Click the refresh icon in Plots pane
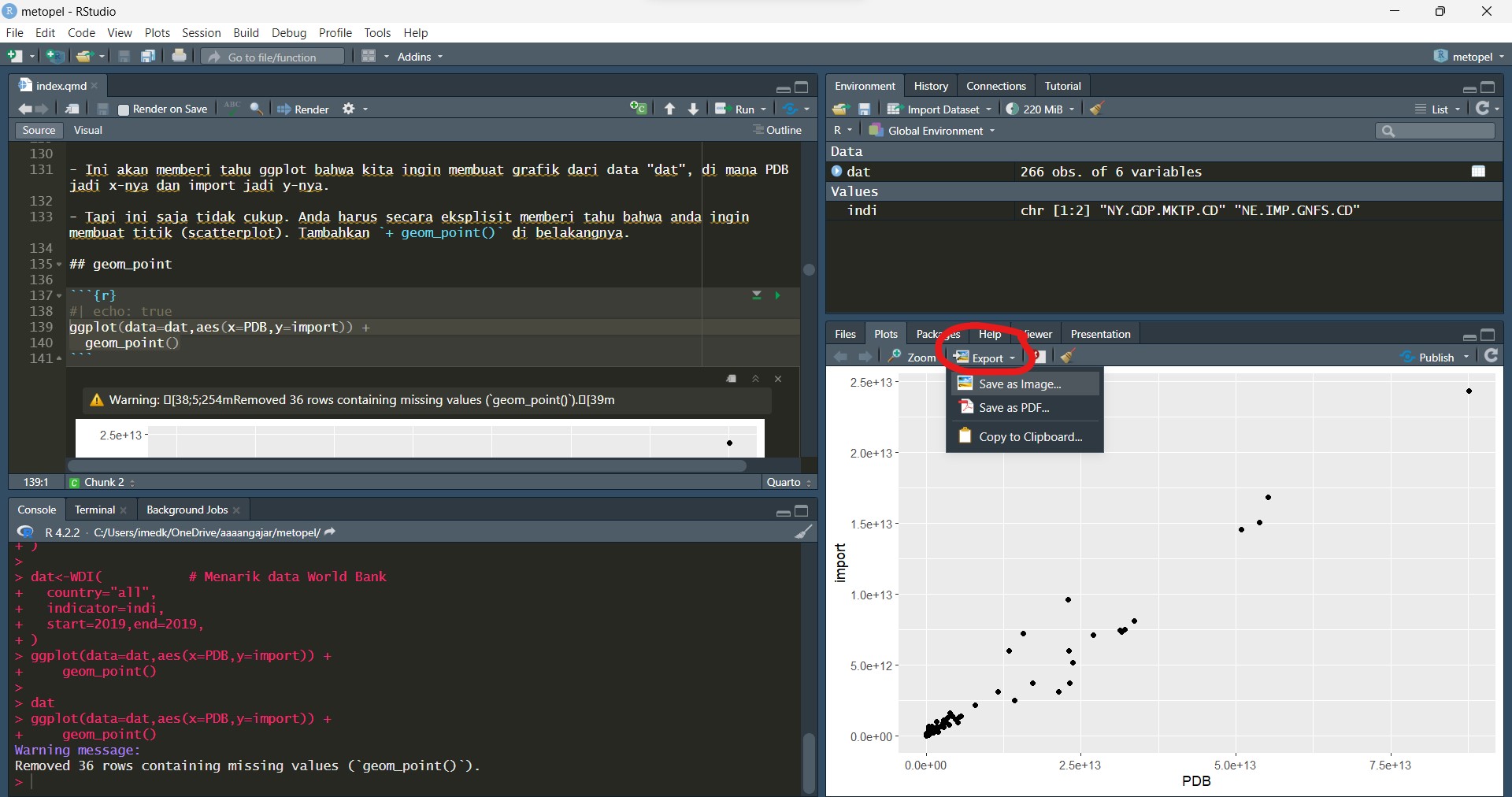 tap(1491, 357)
